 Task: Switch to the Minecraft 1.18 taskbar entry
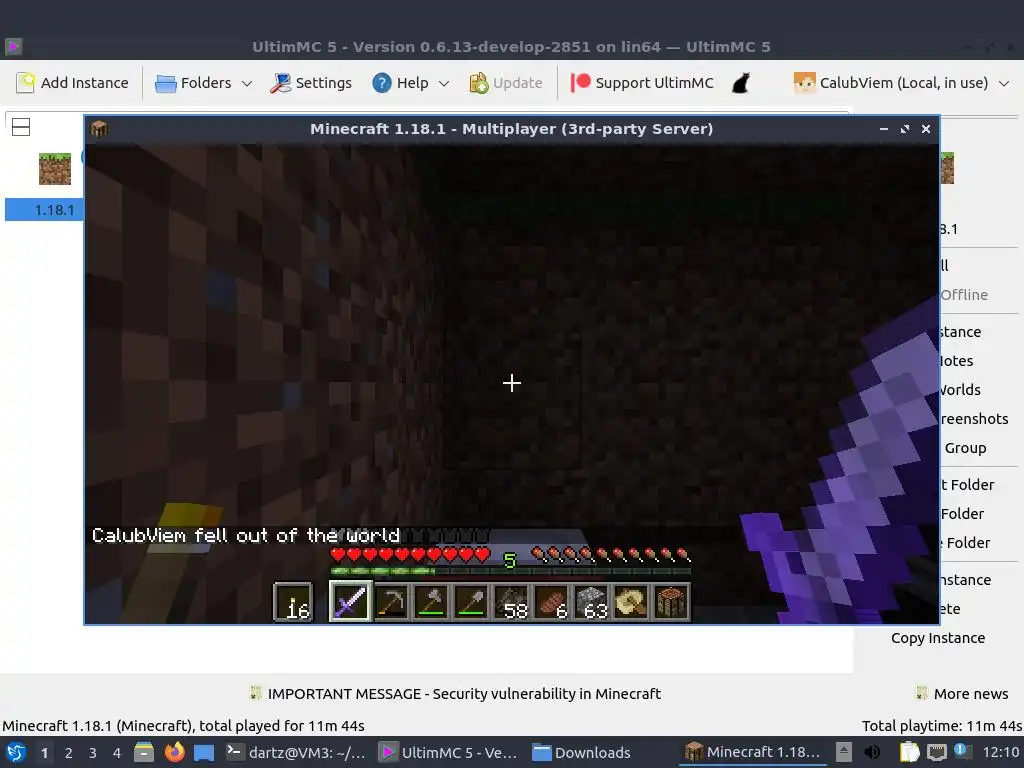[753, 752]
